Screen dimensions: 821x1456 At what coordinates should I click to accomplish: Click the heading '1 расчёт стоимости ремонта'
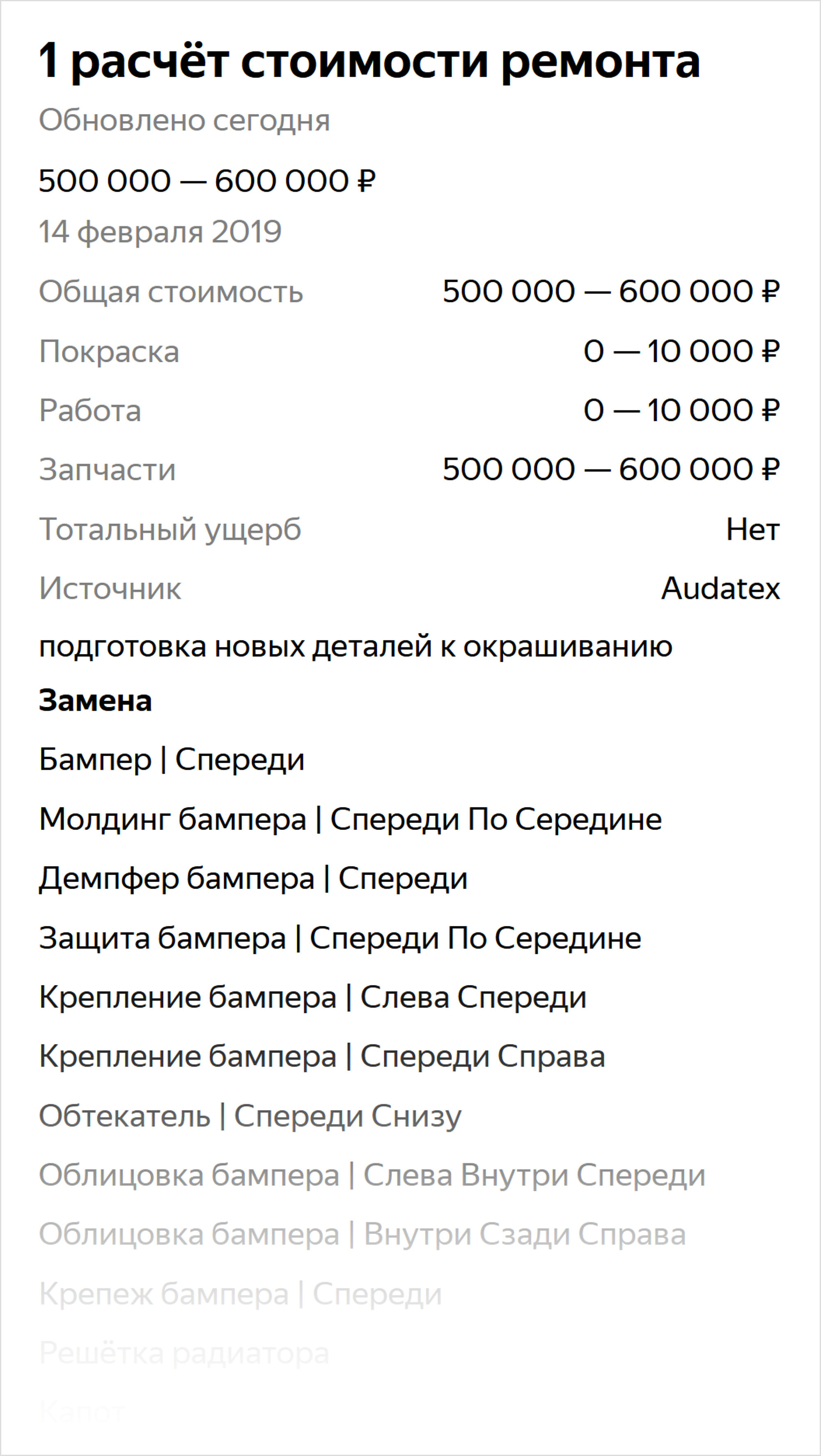tap(369, 61)
